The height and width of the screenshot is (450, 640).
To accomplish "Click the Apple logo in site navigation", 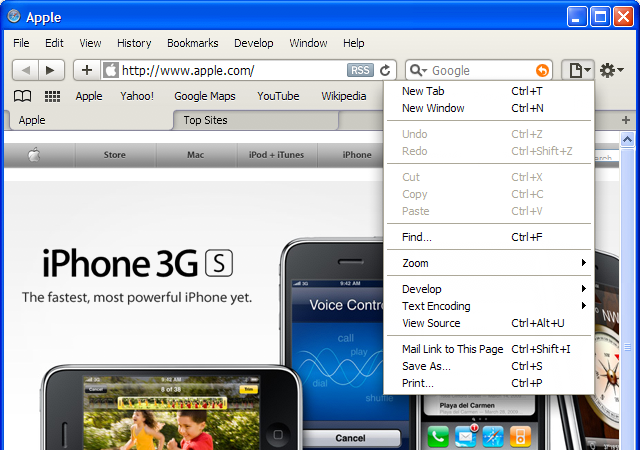I will [x=34, y=155].
